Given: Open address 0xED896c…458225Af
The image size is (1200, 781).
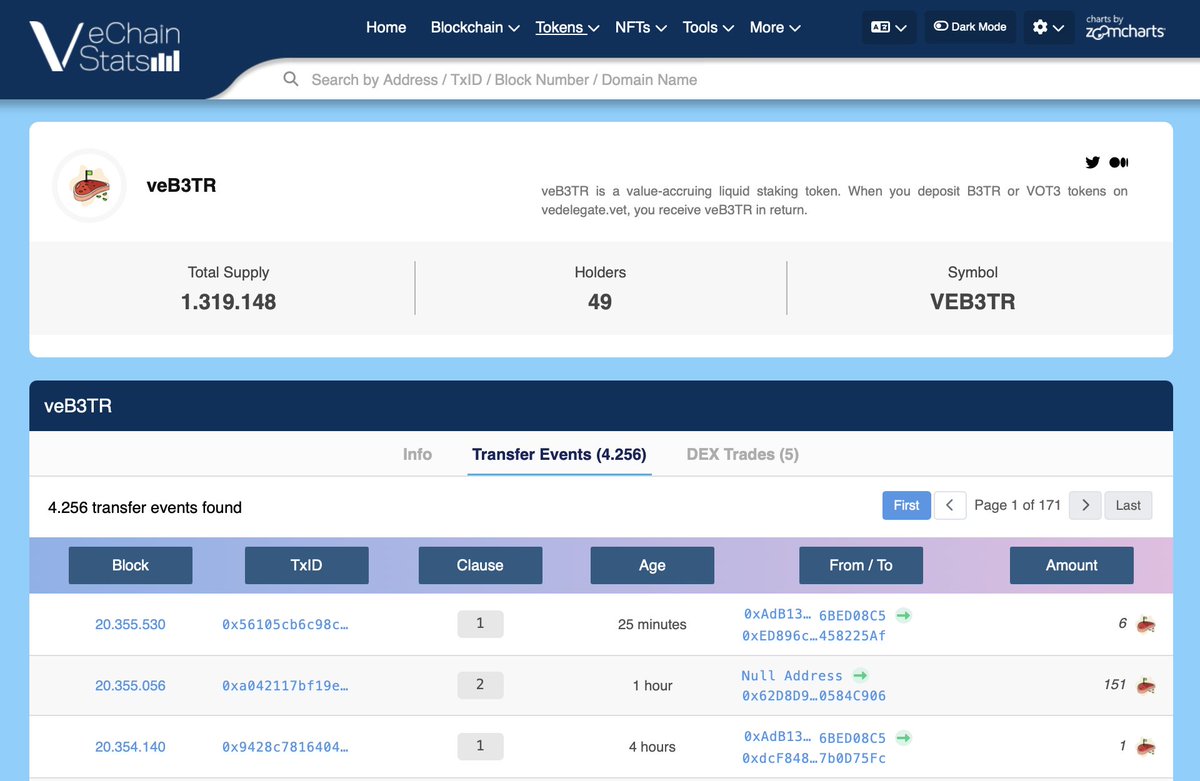Looking at the screenshot, I should (814, 636).
